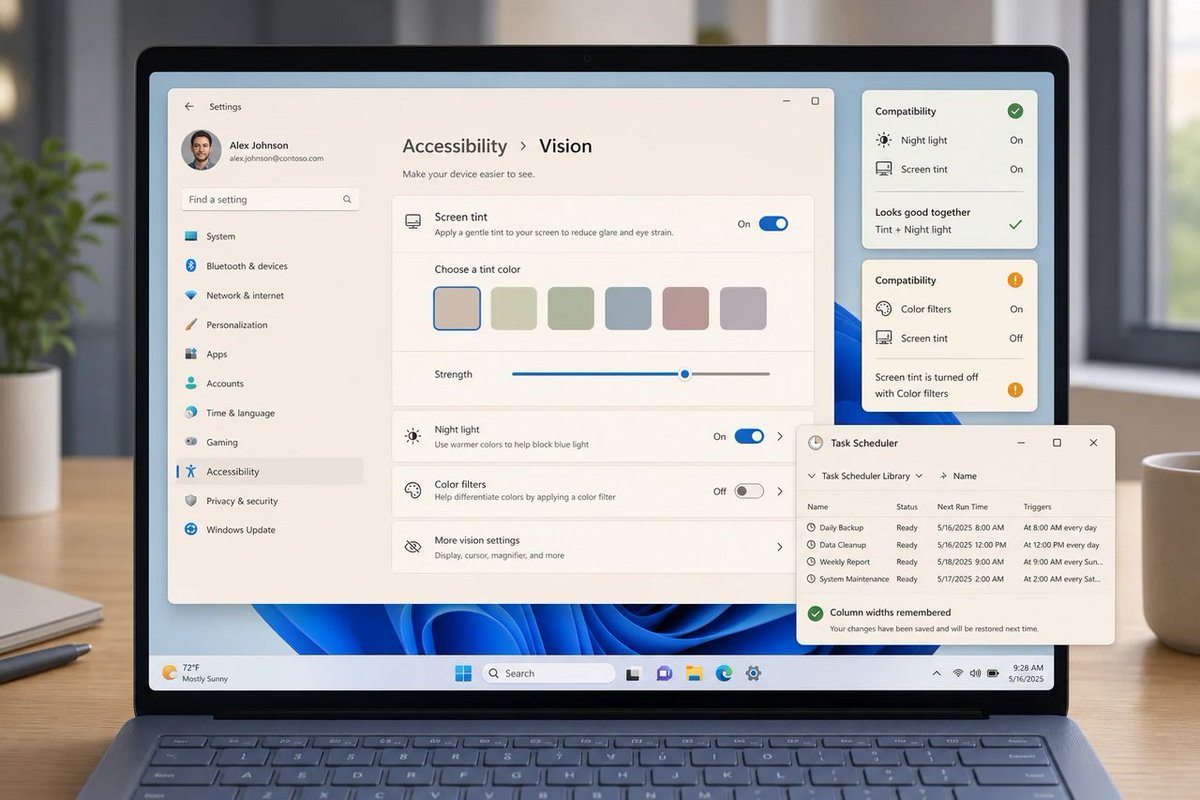Click Alex Johnson profile picture
The image size is (1200, 800).
[201, 150]
